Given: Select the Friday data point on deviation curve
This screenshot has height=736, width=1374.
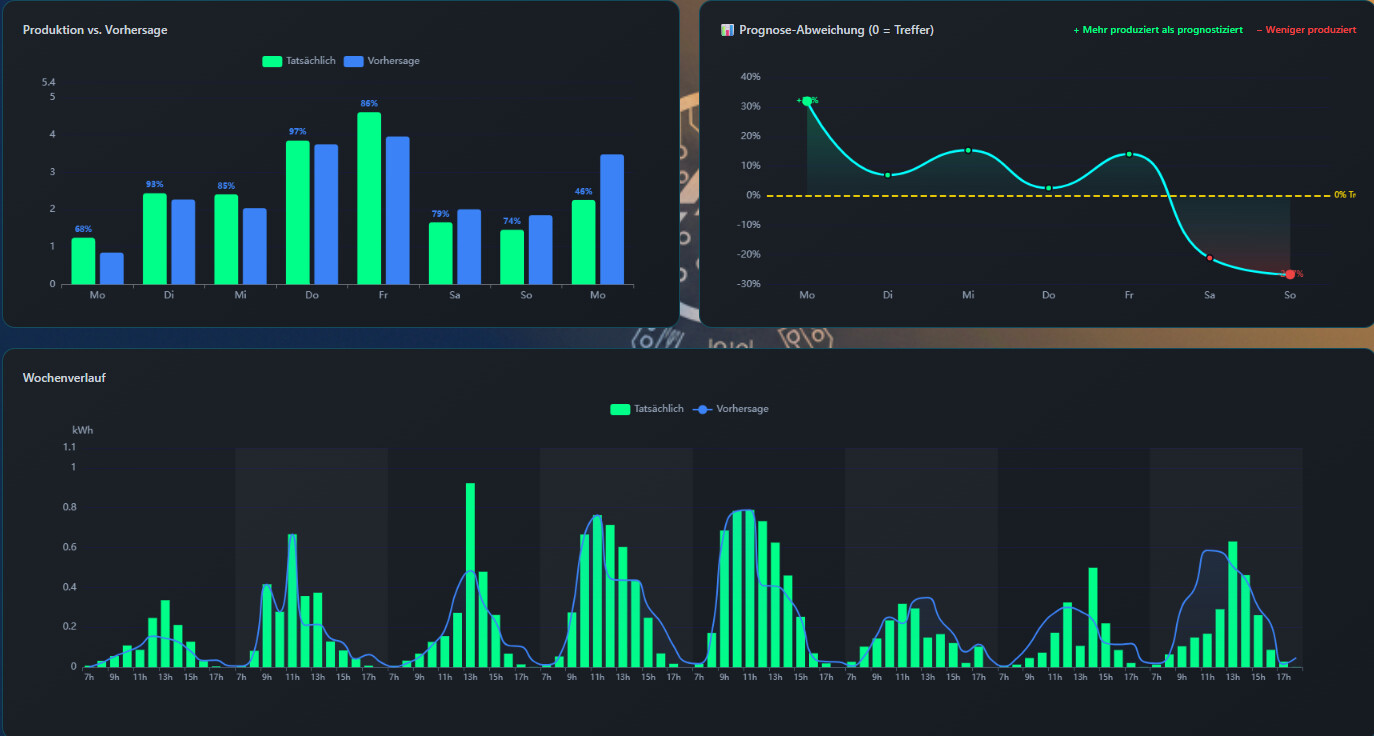Looking at the screenshot, I should 1129,154.
